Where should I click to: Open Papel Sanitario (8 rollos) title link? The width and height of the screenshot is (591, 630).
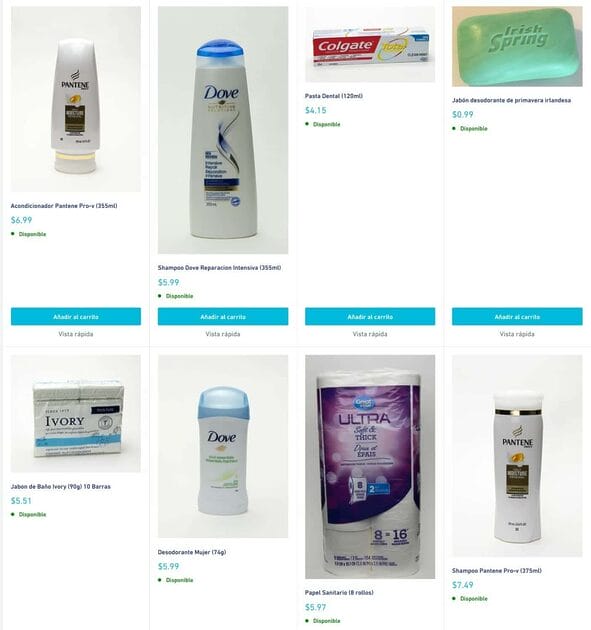[339, 592]
